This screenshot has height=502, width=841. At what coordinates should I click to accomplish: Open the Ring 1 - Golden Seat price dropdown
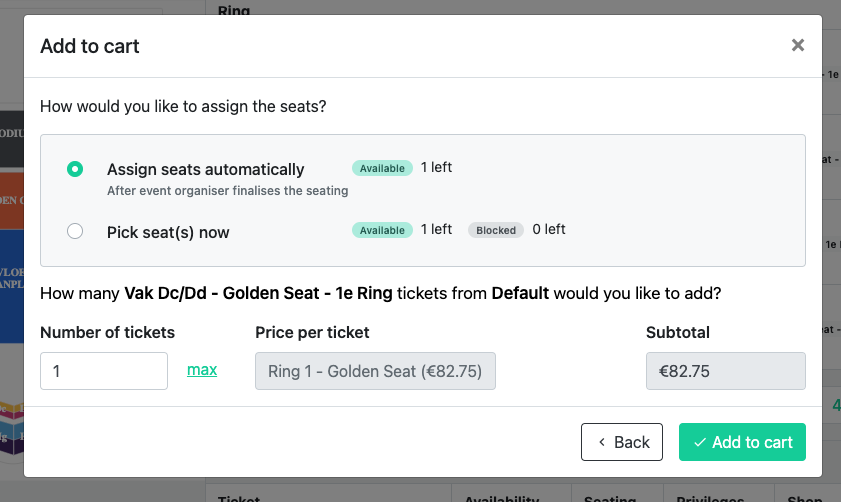click(375, 371)
